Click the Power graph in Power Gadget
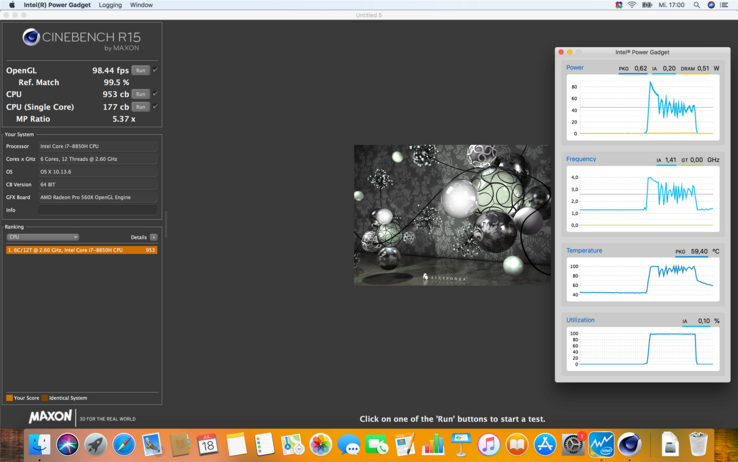738x462 pixels. point(643,108)
